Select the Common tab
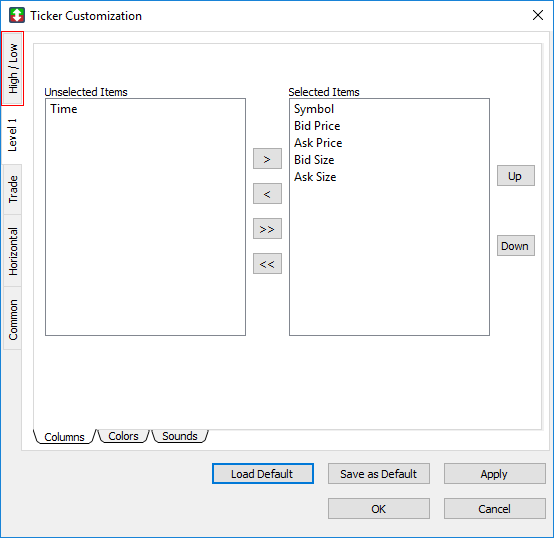Screen dimensions: 554x538 click(x=13, y=319)
